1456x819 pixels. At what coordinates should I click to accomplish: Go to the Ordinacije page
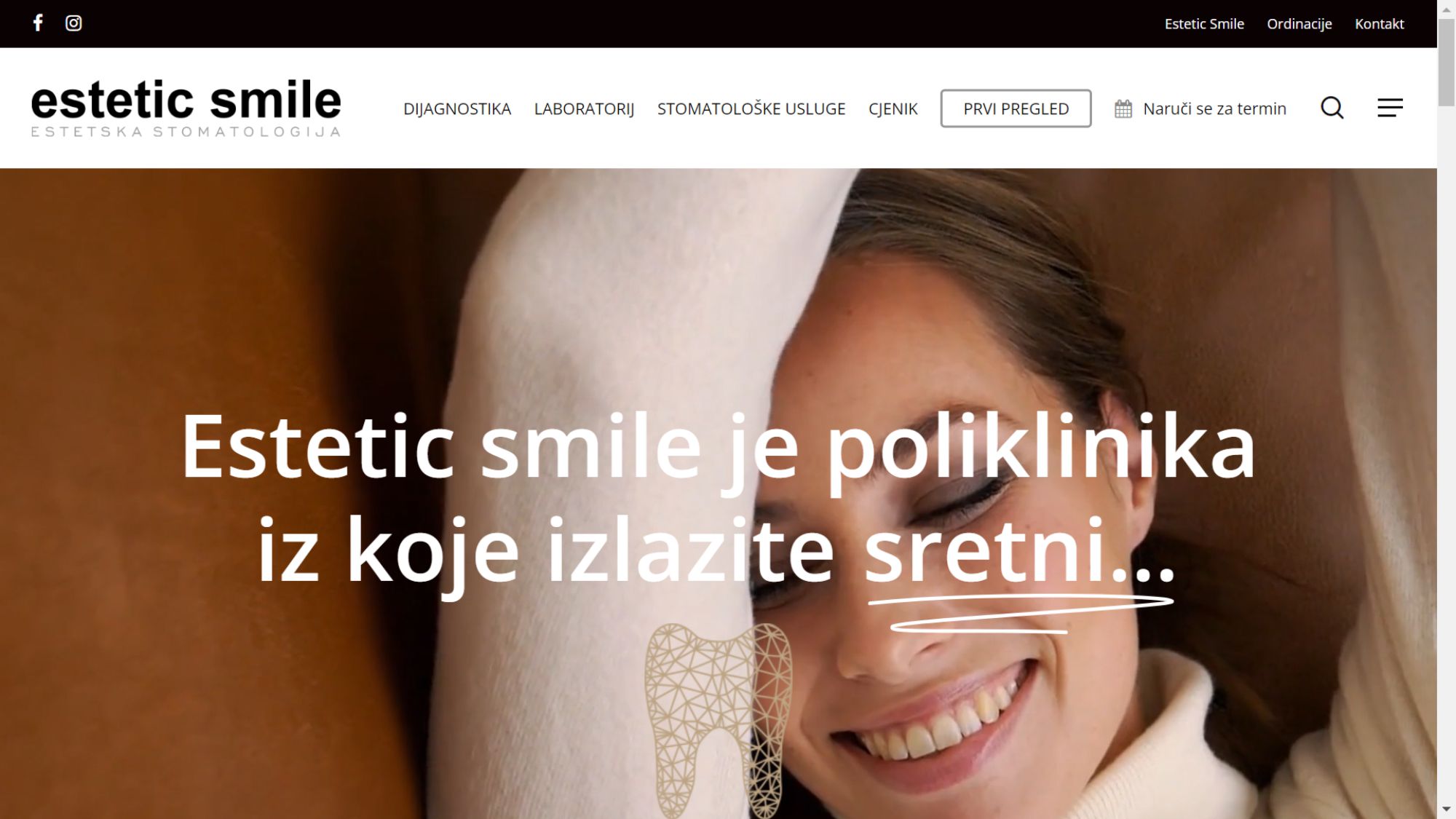pyautogui.click(x=1299, y=24)
